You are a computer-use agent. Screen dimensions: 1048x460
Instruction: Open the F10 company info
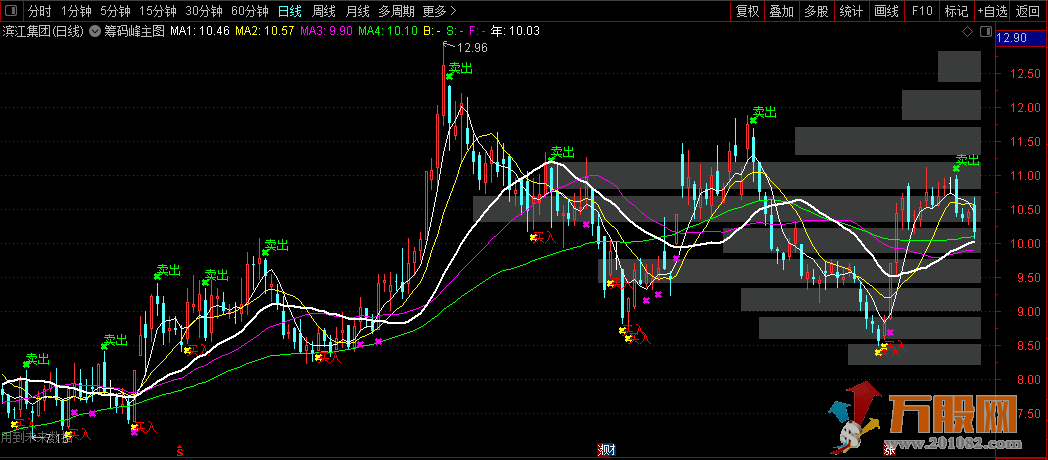point(922,11)
